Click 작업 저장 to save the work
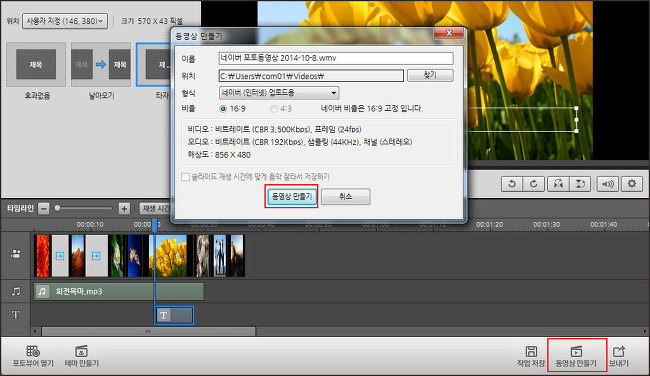The image size is (650, 376). tap(531, 356)
